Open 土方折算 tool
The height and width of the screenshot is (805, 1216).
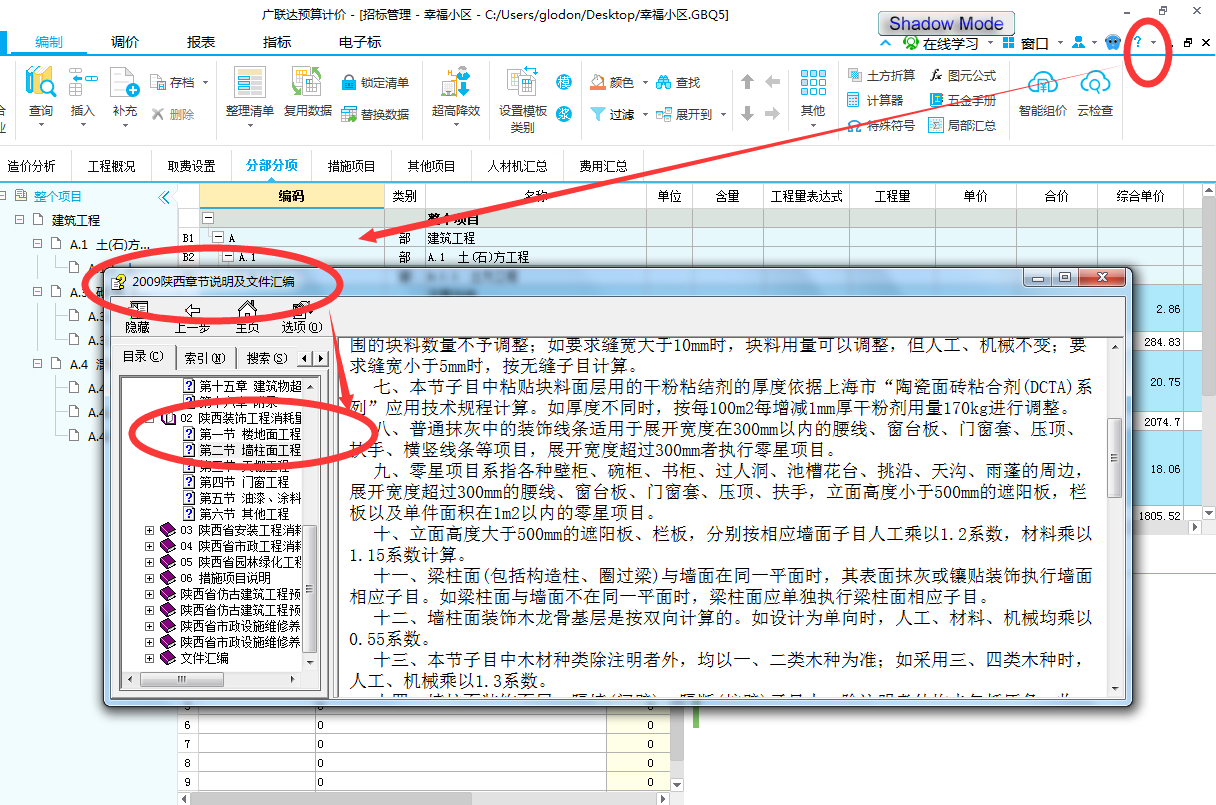pyautogui.click(x=881, y=75)
